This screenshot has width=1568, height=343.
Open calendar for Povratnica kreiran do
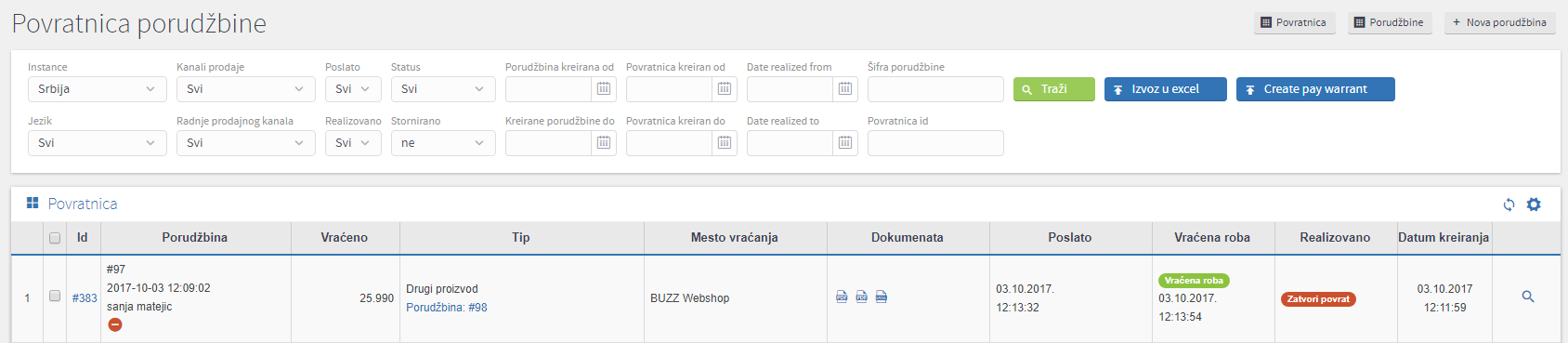click(x=725, y=143)
